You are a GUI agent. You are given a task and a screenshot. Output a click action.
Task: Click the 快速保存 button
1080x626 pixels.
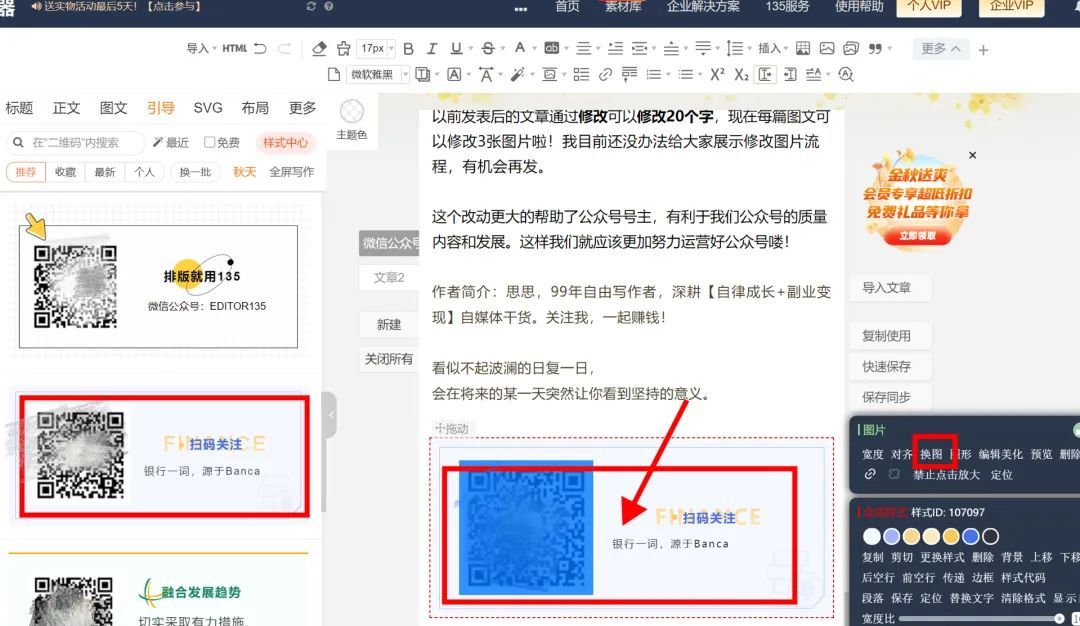tap(886, 366)
